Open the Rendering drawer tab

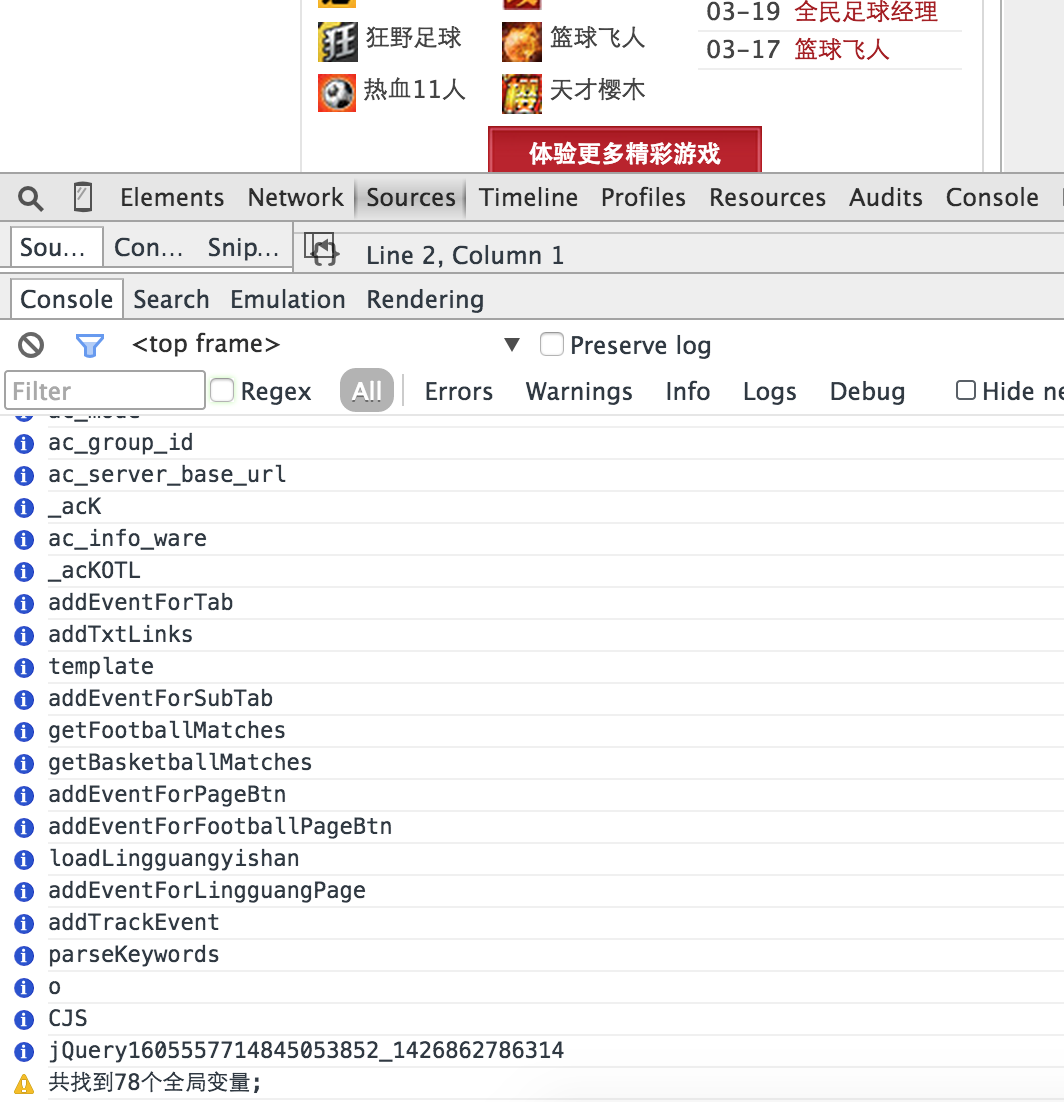coord(425,299)
